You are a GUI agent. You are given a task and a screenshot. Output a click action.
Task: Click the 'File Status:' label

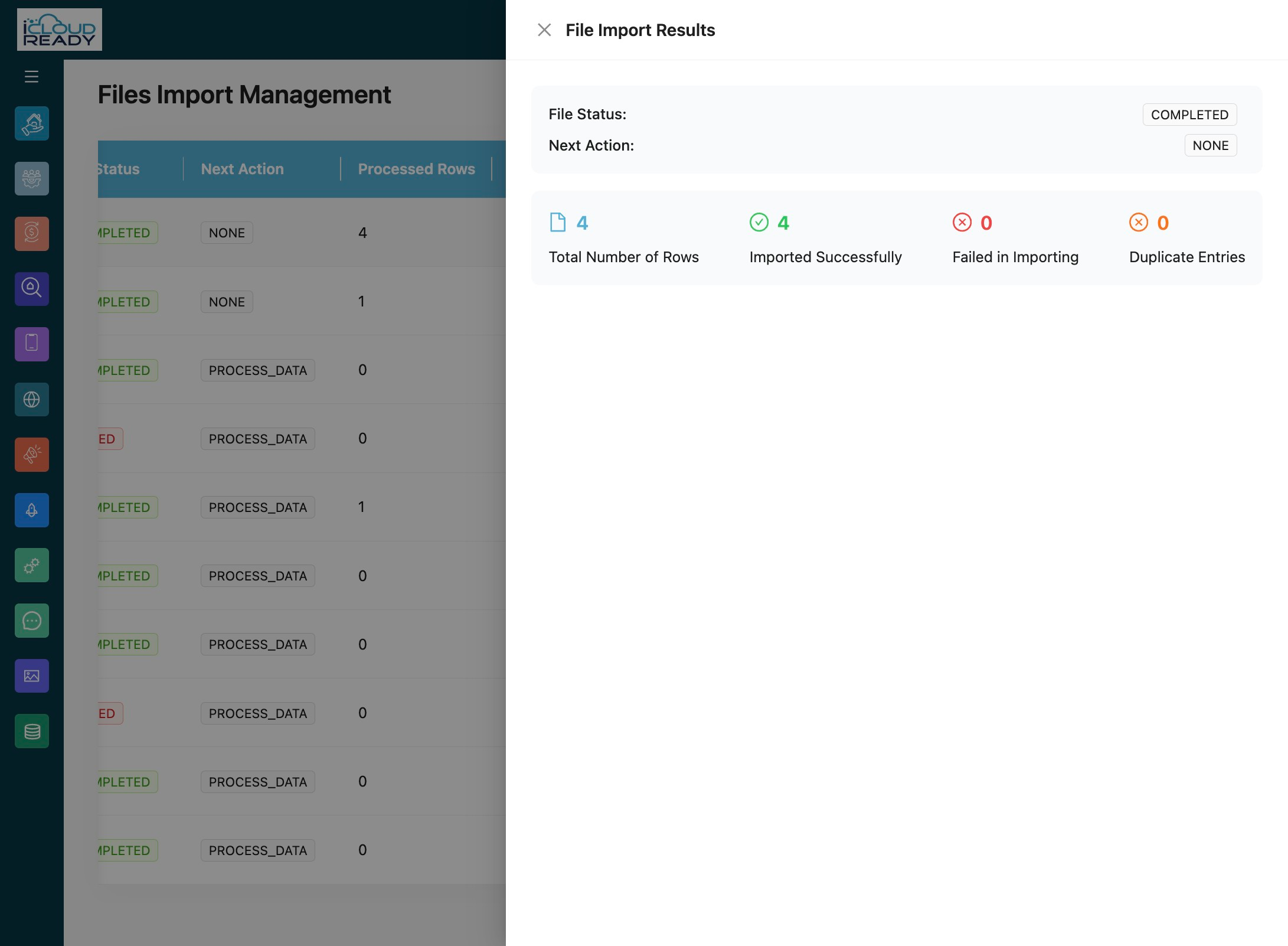[587, 114]
